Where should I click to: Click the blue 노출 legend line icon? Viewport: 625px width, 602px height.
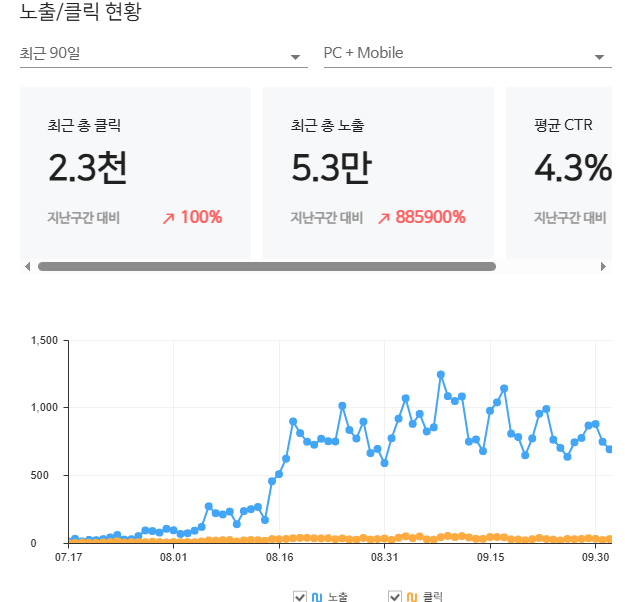pos(317,597)
